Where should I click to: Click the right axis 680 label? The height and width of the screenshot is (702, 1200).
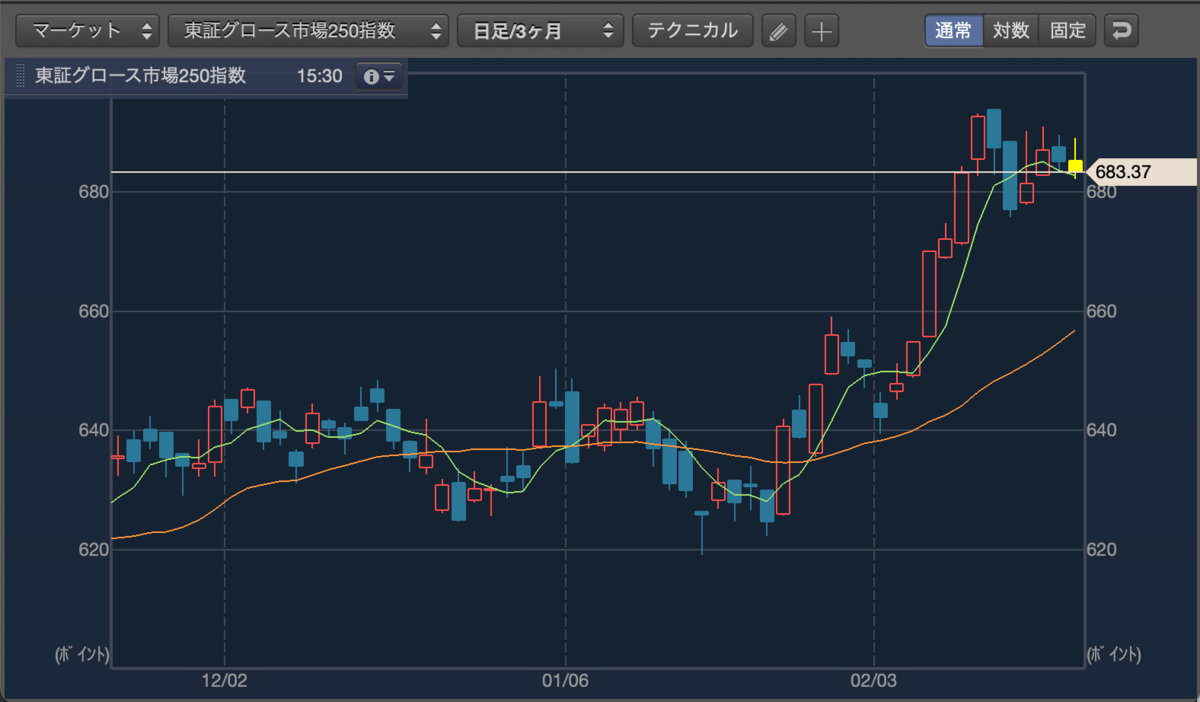click(1101, 192)
